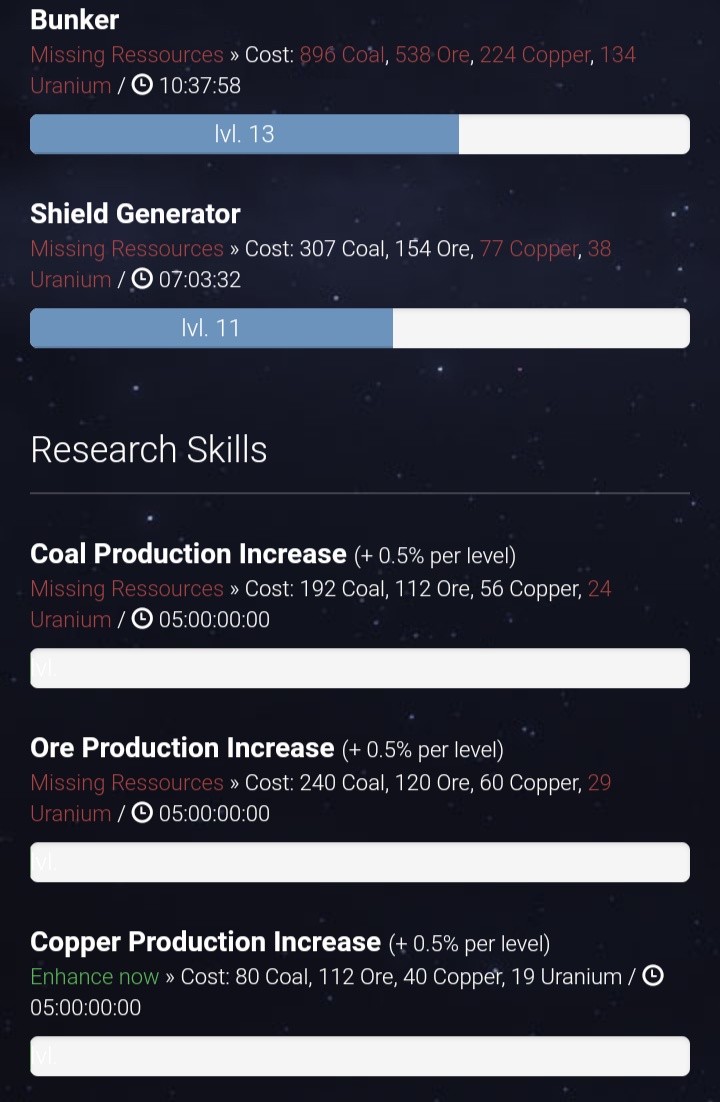Click the empty Coal Production level bar
Image resolution: width=720 pixels, height=1102 pixels.
point(360,668)
